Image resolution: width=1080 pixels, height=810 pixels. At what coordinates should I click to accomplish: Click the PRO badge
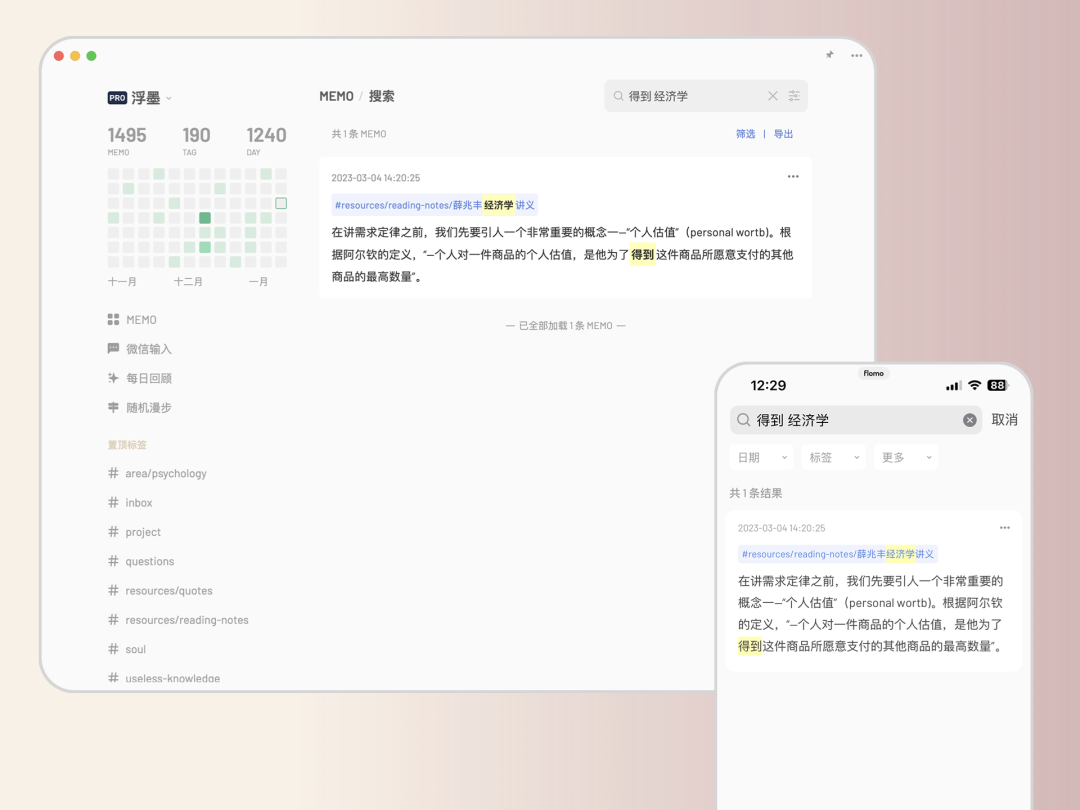point(117,98)
